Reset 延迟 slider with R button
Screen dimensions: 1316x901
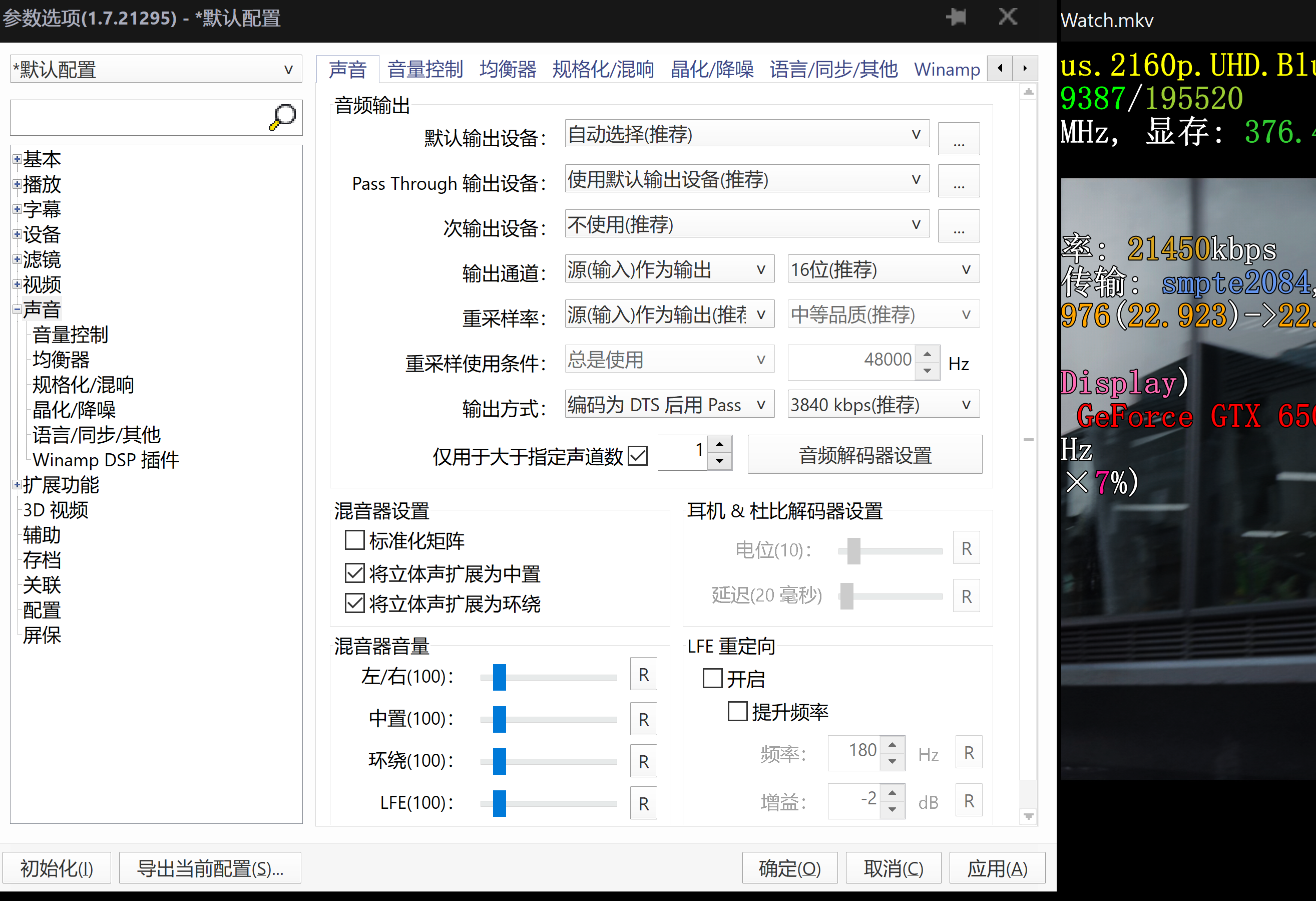click(x=966, y=595)
